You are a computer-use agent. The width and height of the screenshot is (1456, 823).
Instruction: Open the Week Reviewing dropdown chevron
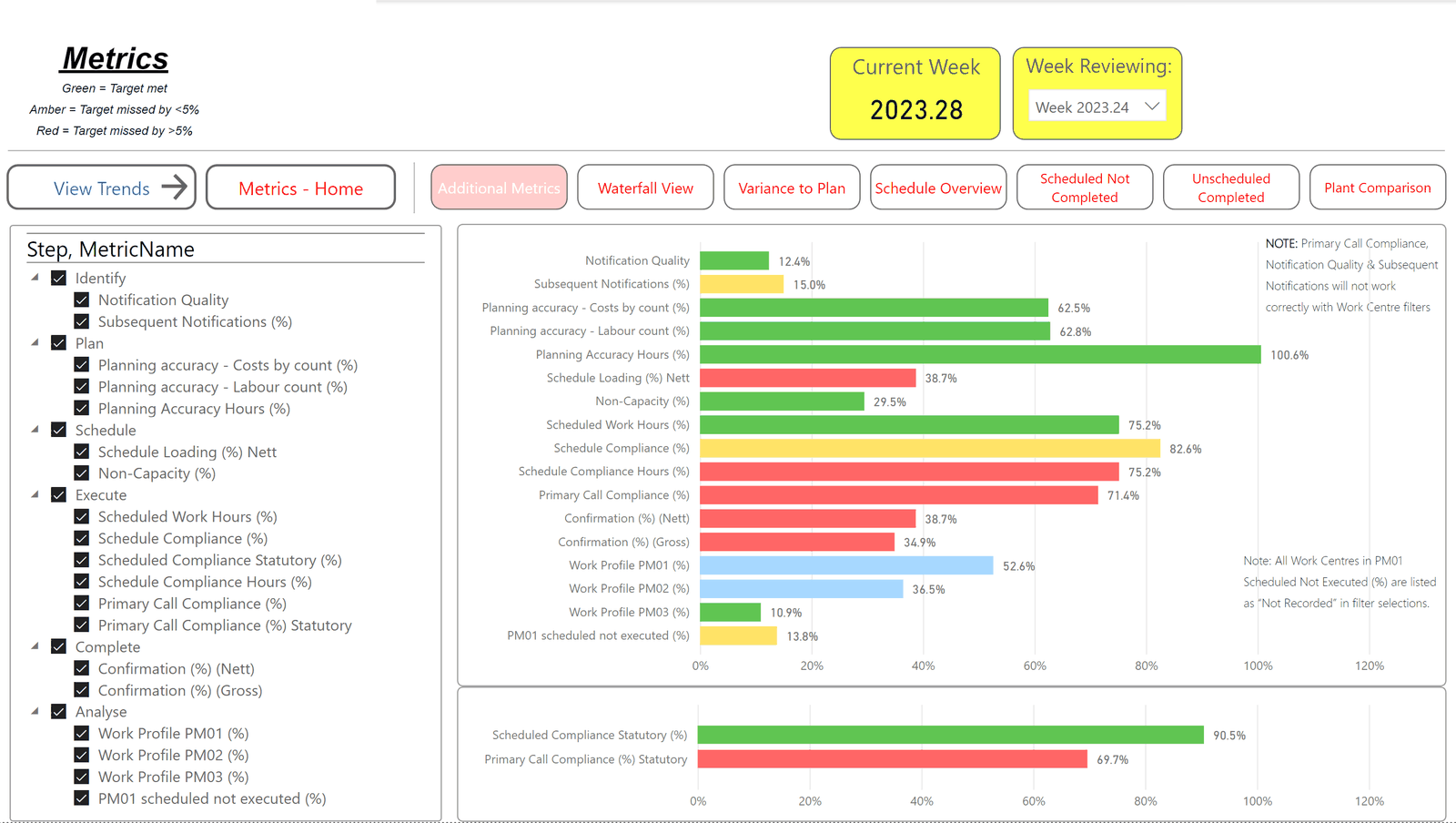(1151, 107)
